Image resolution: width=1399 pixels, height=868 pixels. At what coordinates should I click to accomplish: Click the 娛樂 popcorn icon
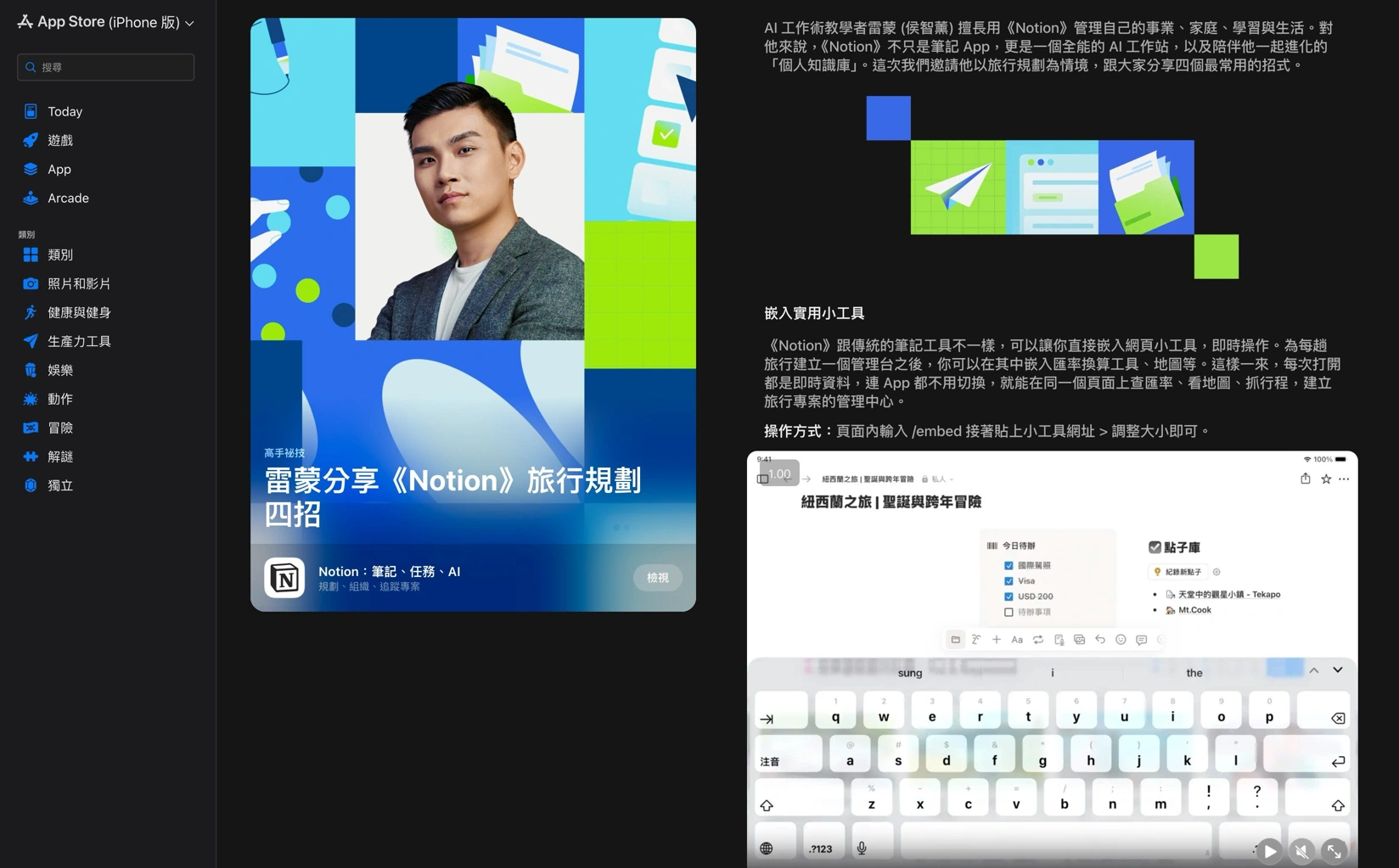coord(31,370)
